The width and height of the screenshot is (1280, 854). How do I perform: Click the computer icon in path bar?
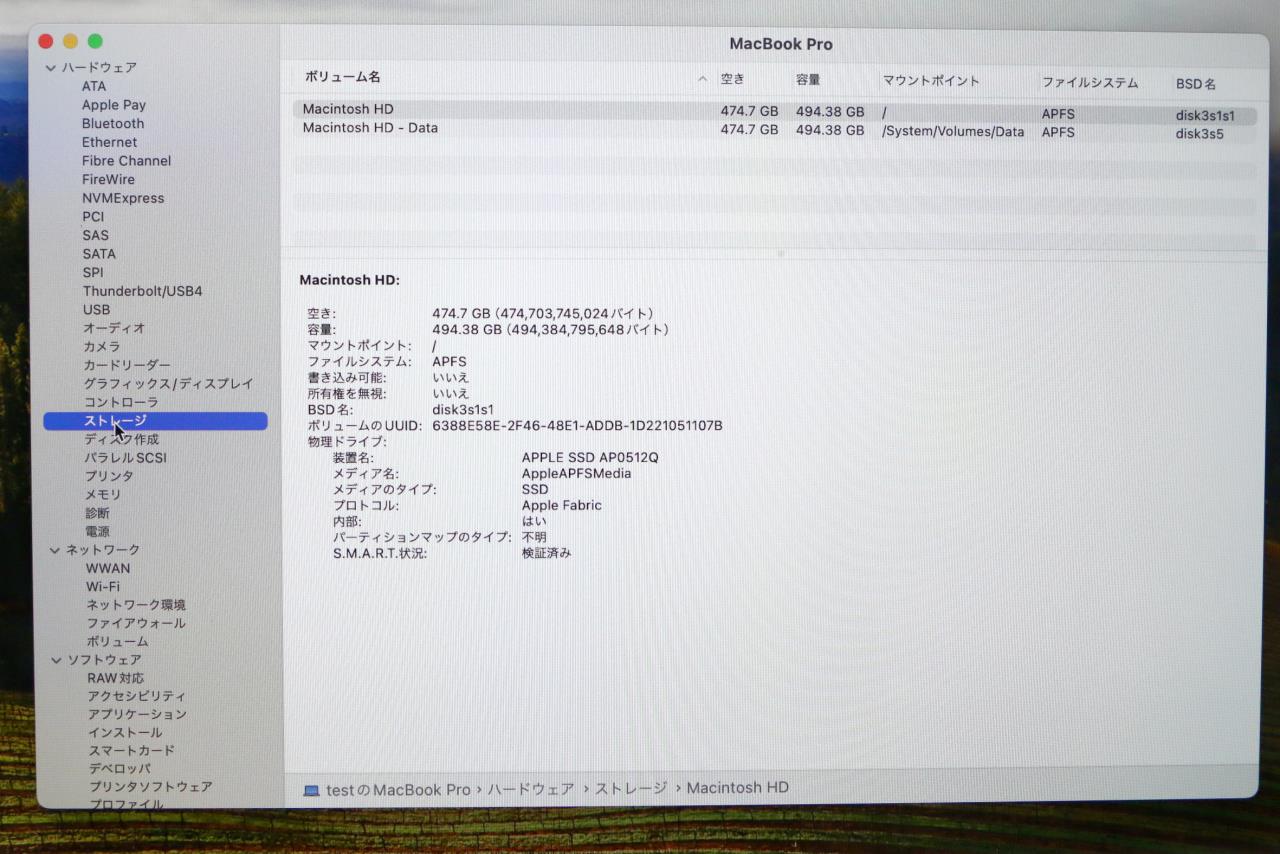click(312, 790)
